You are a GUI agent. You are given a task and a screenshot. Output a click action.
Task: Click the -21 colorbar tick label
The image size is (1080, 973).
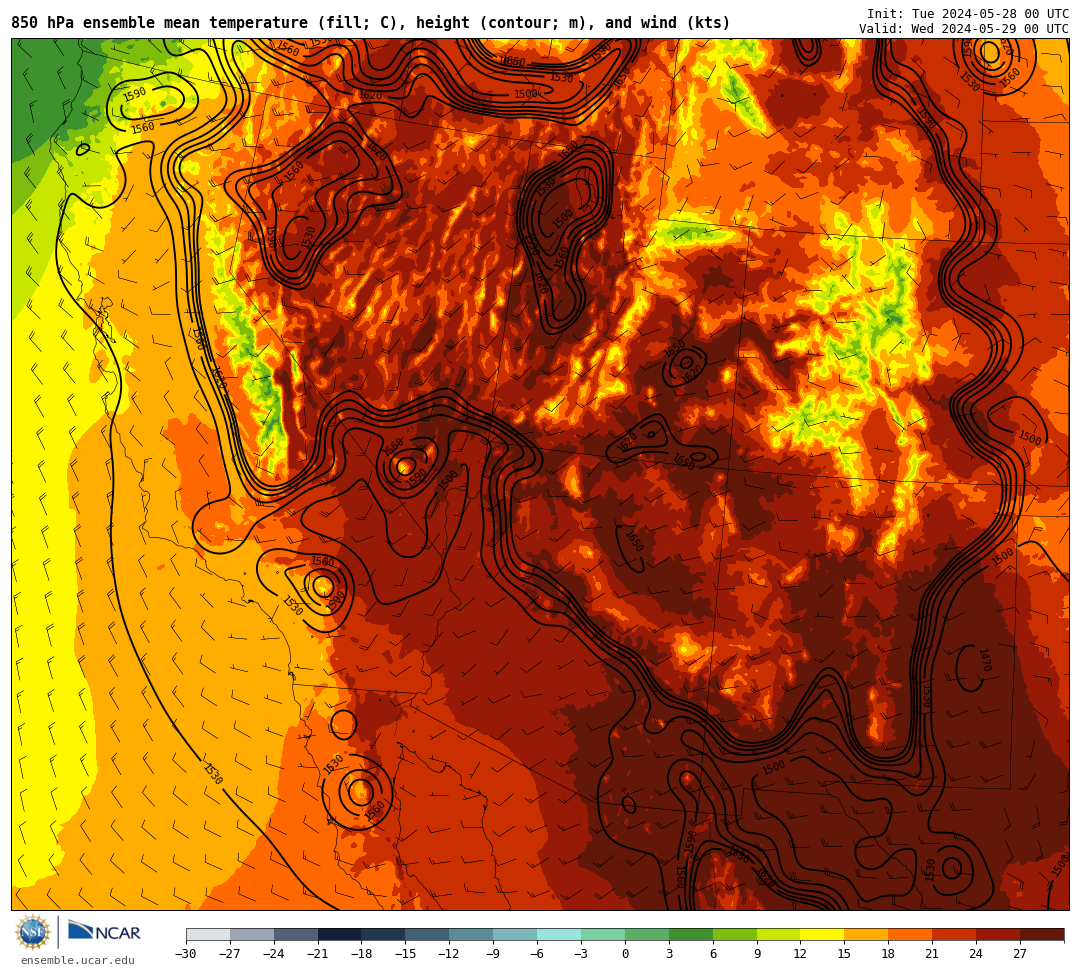(318, 954)
